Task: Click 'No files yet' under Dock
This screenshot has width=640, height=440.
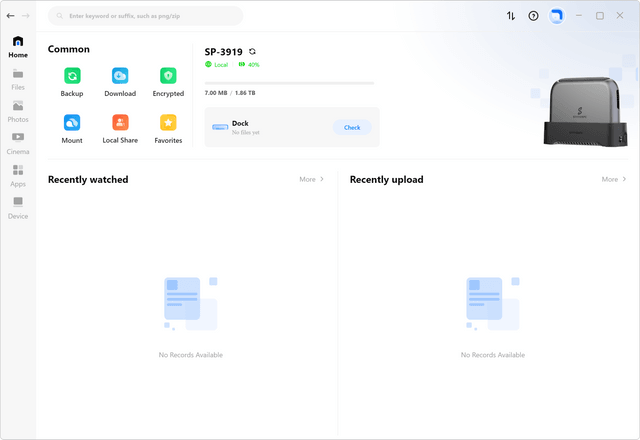Action: 246,133
